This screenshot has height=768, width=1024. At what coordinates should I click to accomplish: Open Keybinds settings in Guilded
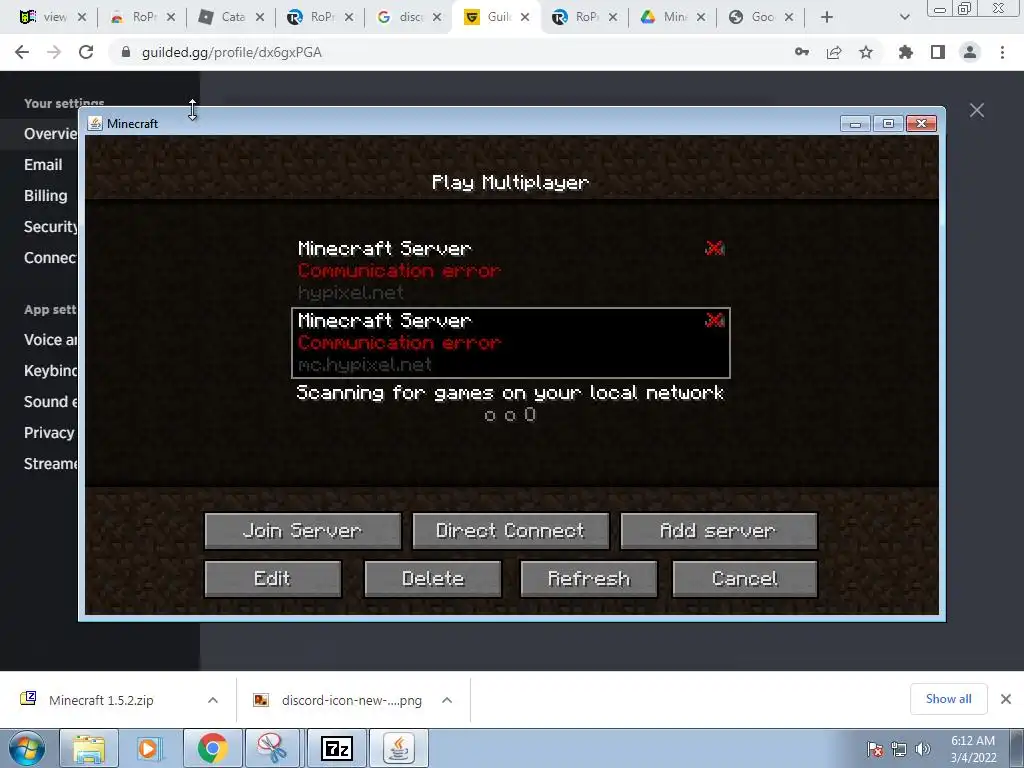click(x=49, y=371)
